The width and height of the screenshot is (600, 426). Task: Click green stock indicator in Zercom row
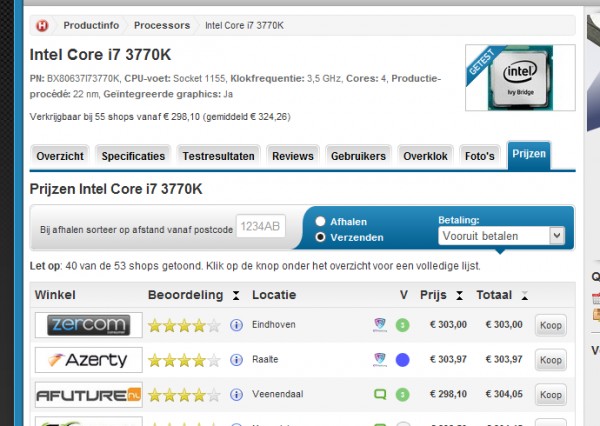click(403, 325)
